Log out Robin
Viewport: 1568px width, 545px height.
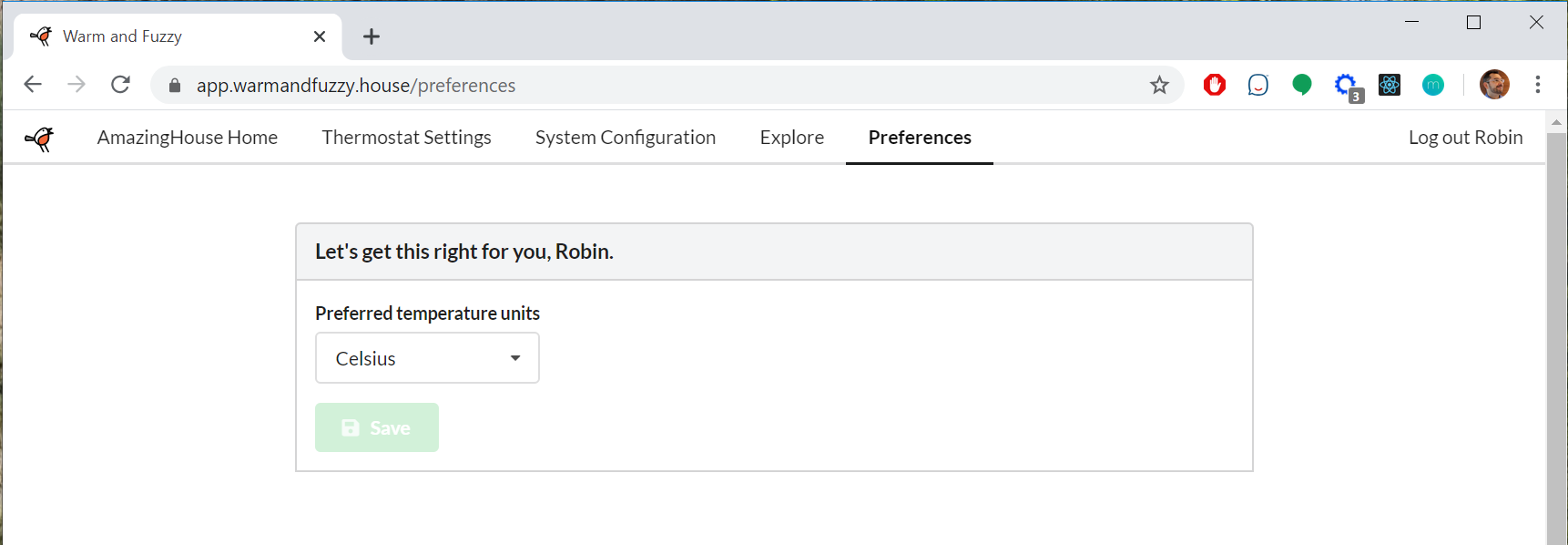[x=1464, y=138]
